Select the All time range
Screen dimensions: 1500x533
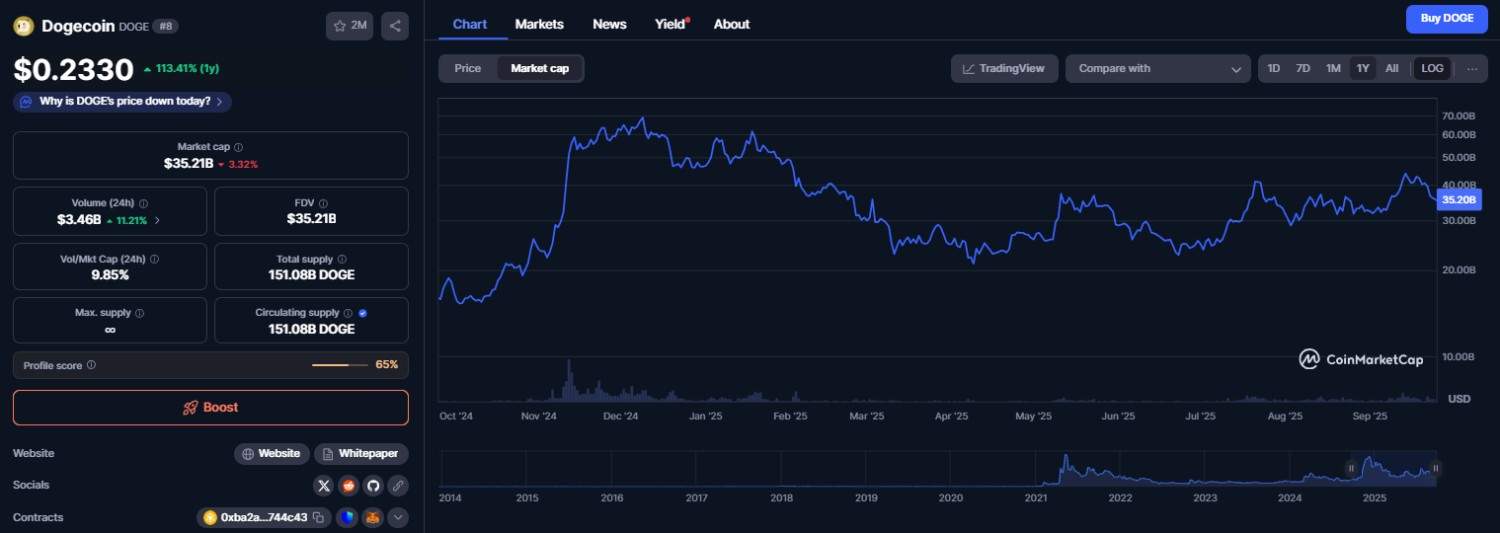1392,68
